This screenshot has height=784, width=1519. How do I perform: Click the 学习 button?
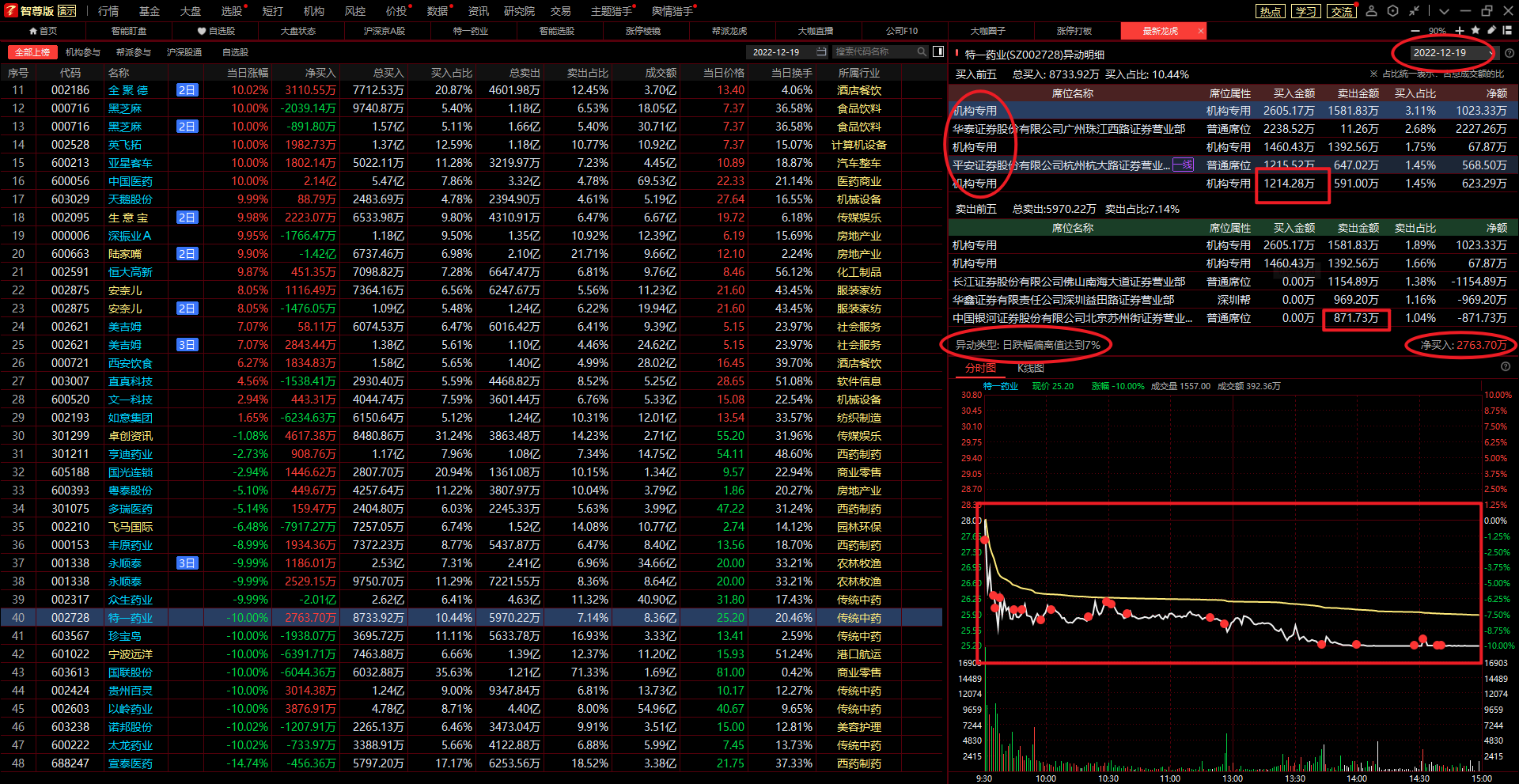click(x=1306, y=11)
